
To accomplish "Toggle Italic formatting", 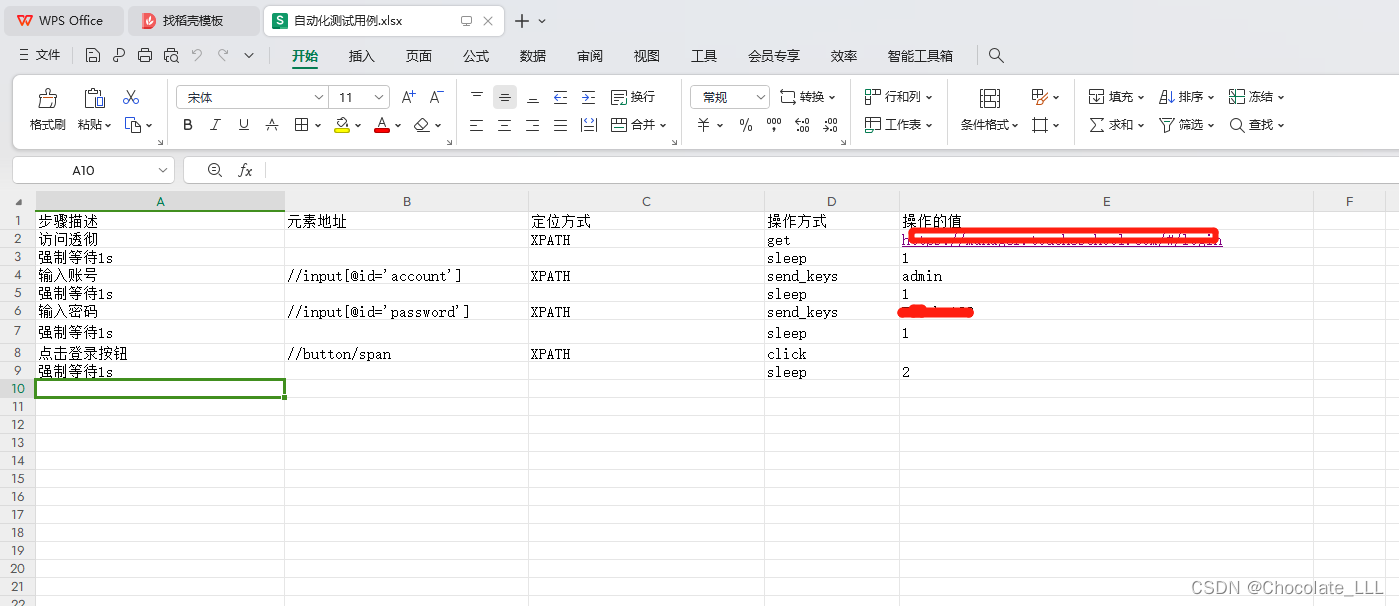I will 215,125.
